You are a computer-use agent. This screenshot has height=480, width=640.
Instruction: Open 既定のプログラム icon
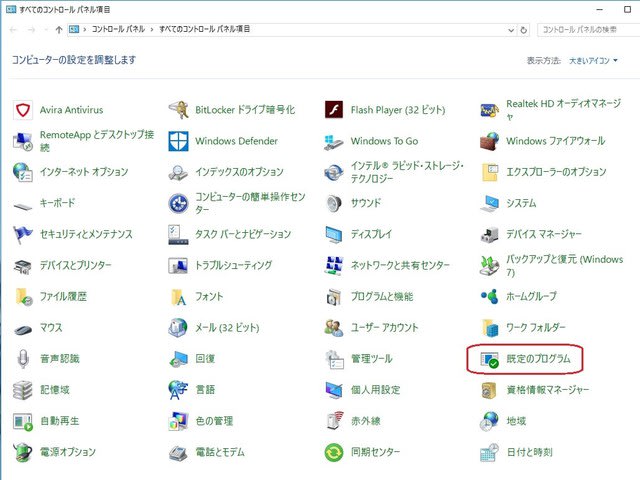489,359
